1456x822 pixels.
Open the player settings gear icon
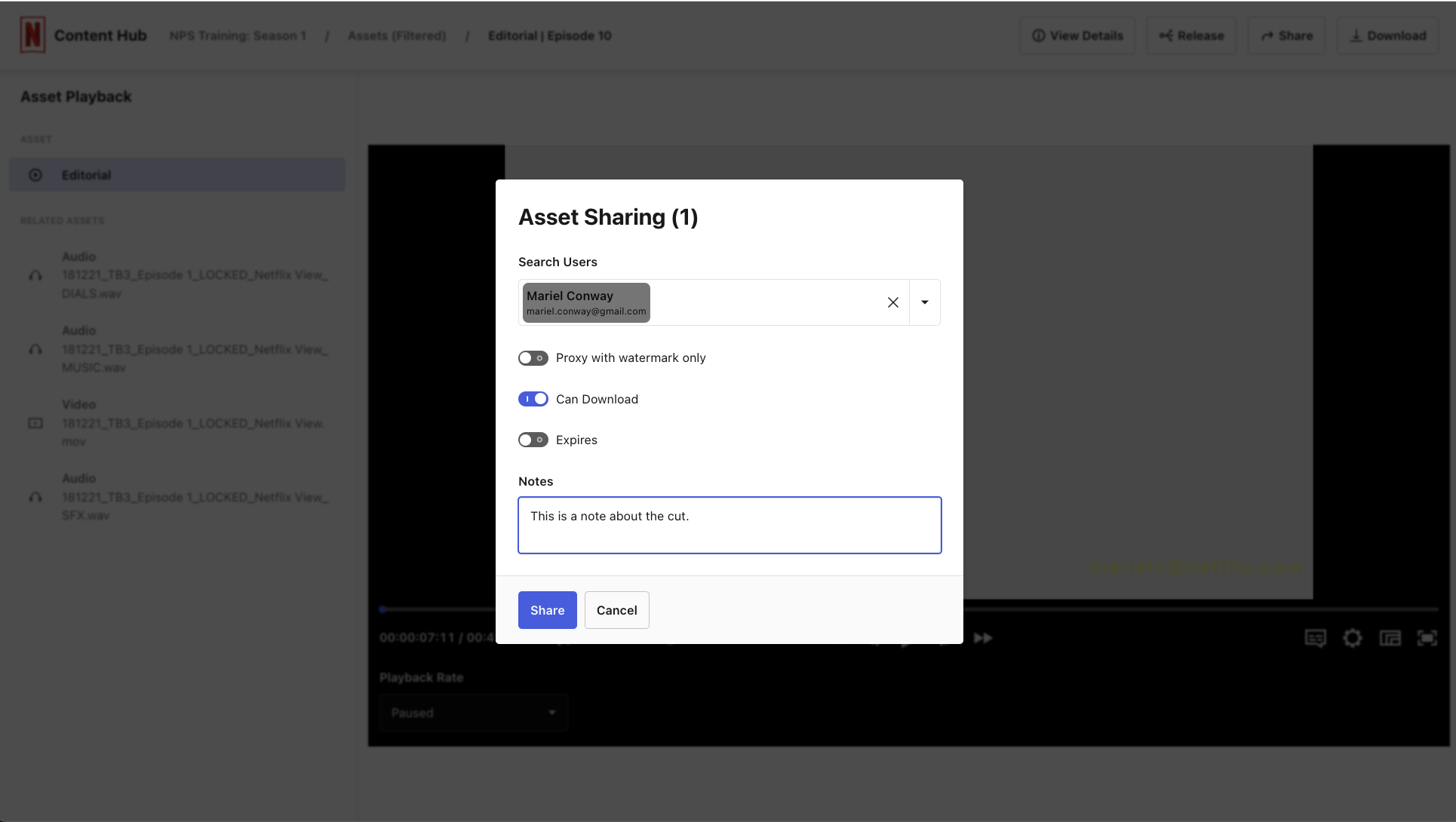coord(1353,638)
